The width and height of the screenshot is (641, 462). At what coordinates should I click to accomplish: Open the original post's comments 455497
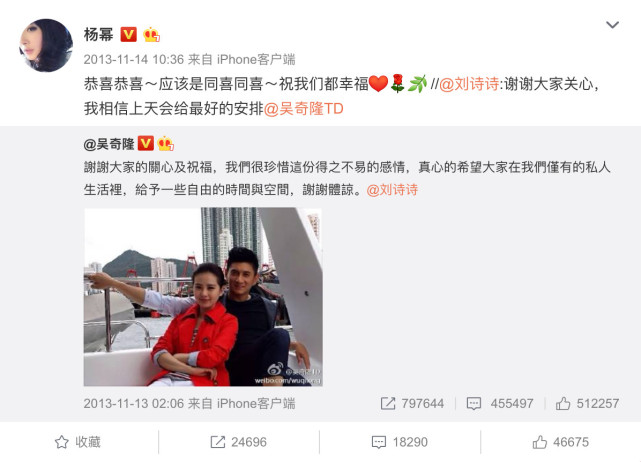(500, 404)
